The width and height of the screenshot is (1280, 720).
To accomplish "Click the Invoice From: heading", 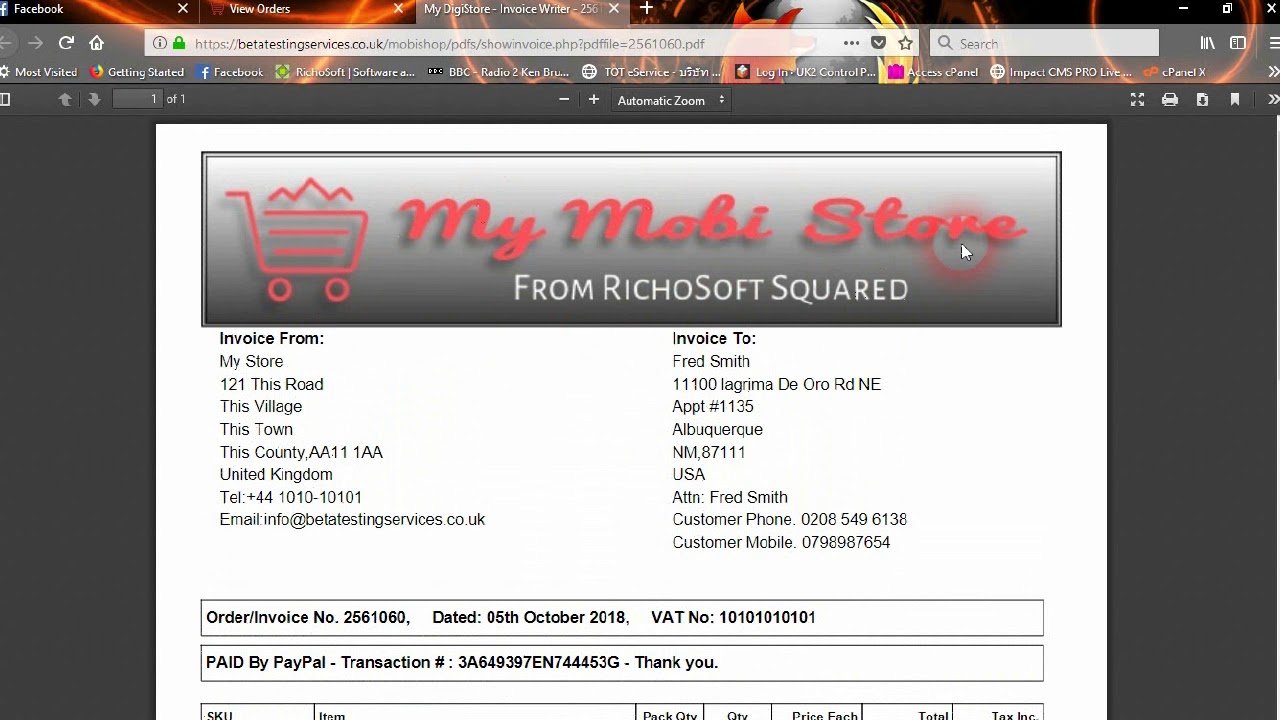I will click(272, 338).
